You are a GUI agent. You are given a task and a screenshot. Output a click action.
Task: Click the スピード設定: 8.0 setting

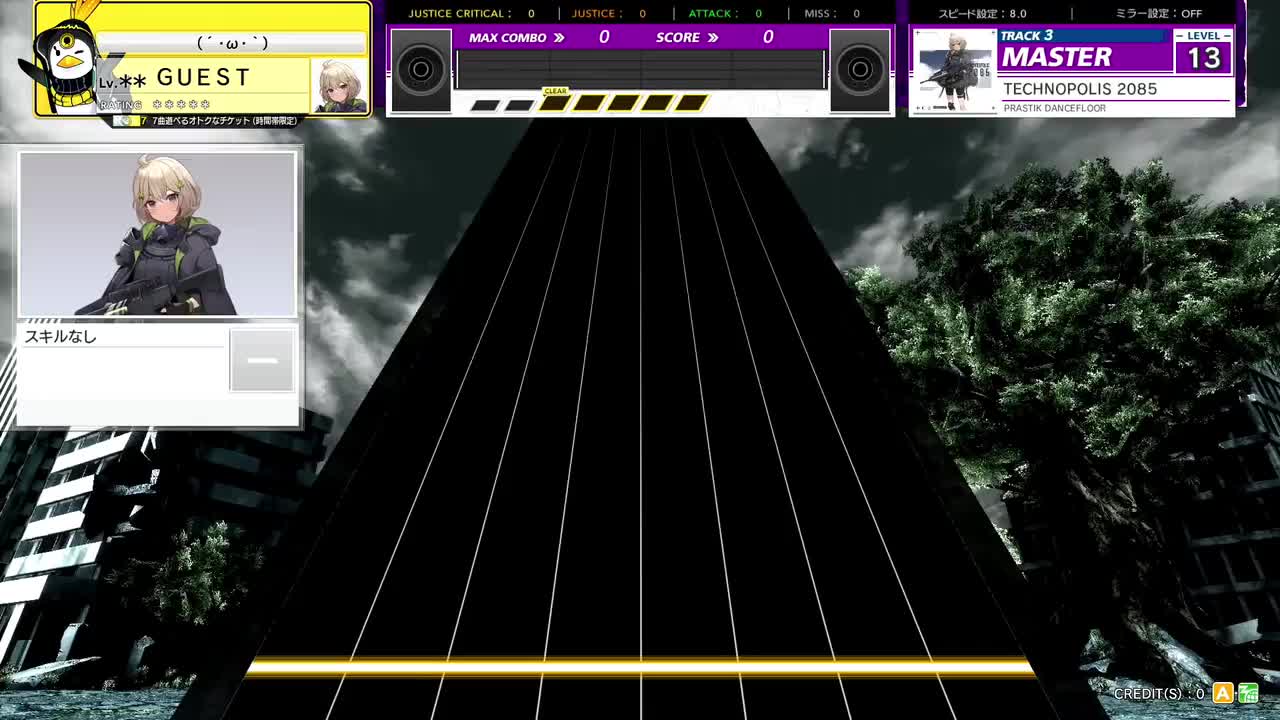point(982,13)
